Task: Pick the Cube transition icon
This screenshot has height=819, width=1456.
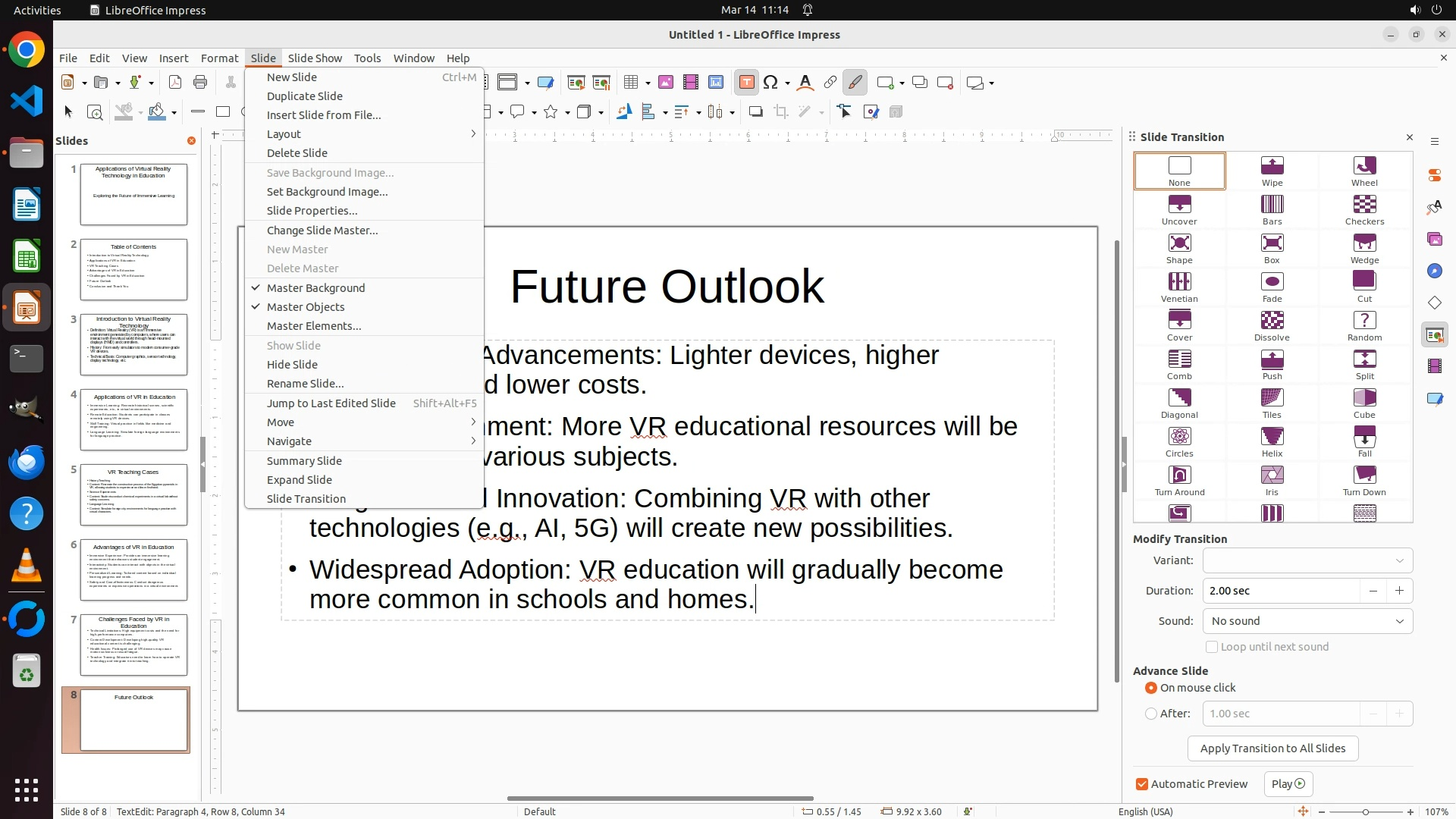Action: (1363, 403)
